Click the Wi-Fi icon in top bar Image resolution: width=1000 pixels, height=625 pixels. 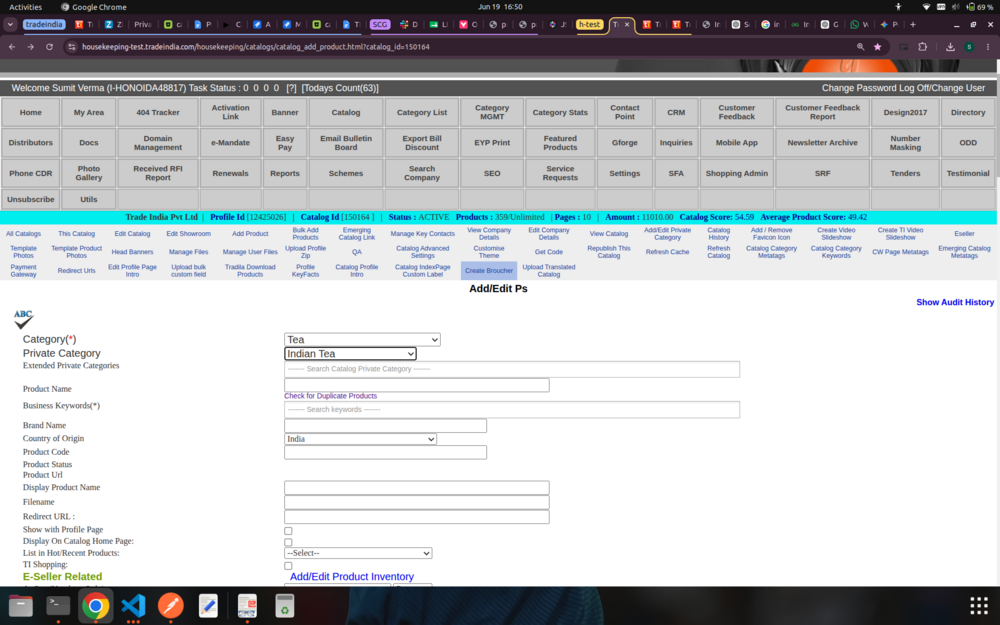pos(926,7)
